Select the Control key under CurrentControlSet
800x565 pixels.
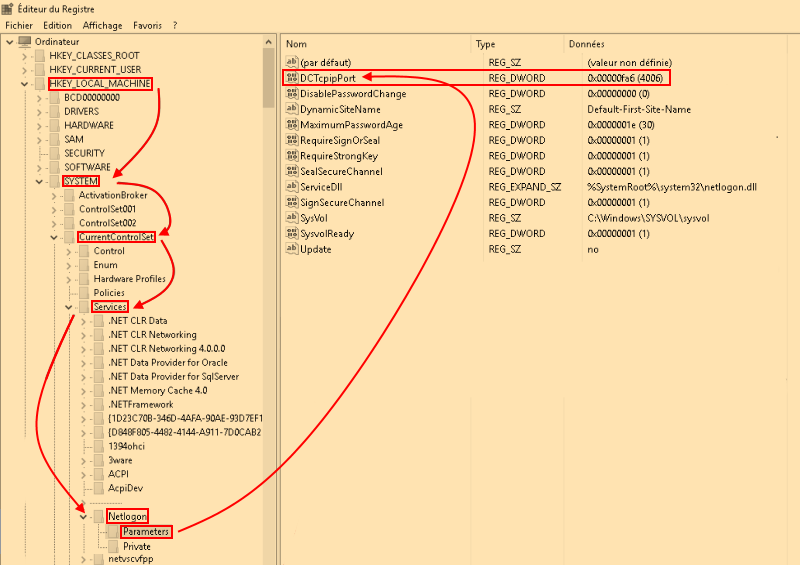click(109, 251)
